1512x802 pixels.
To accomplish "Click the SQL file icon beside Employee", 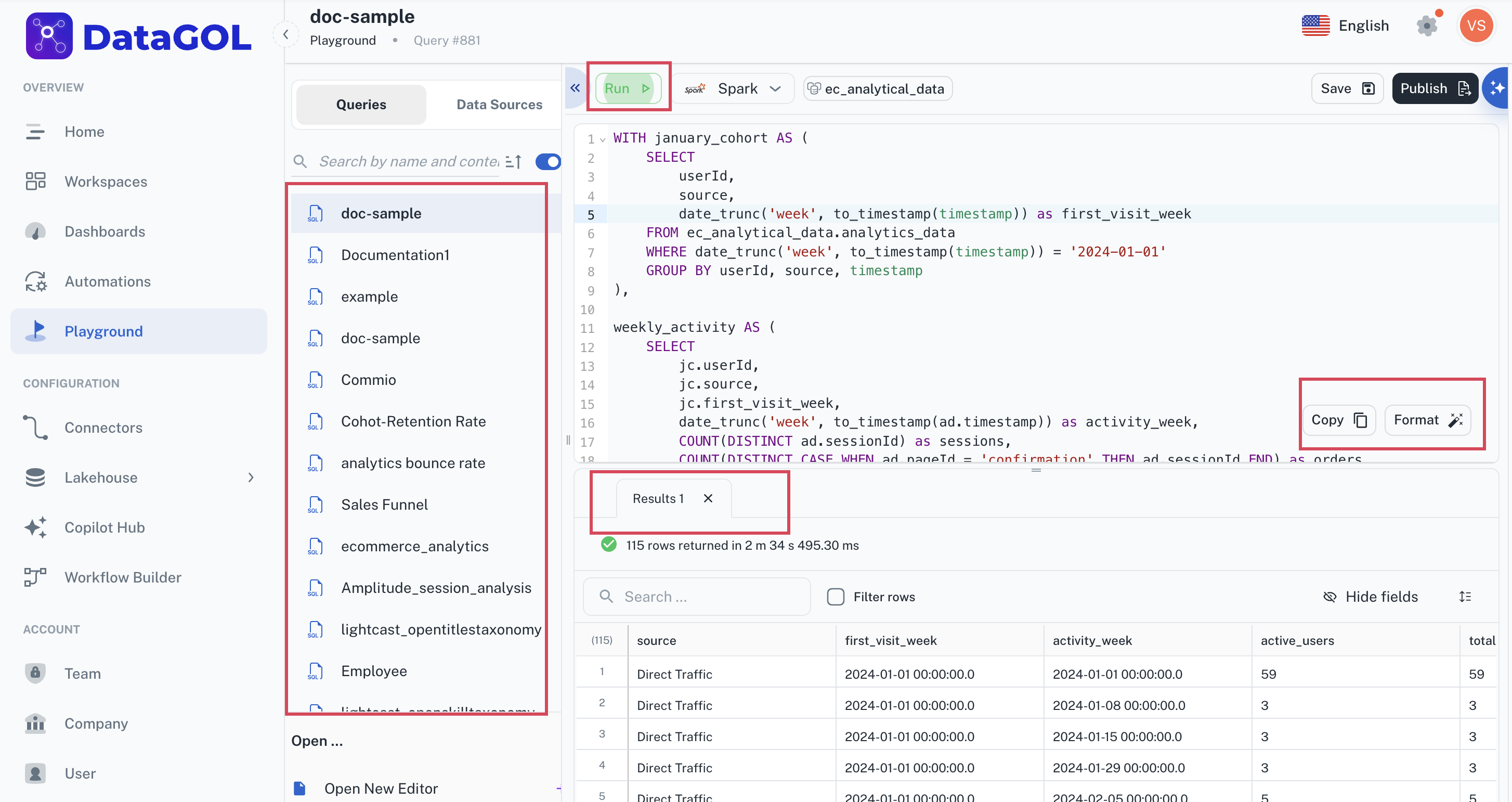I will [315, 671].
